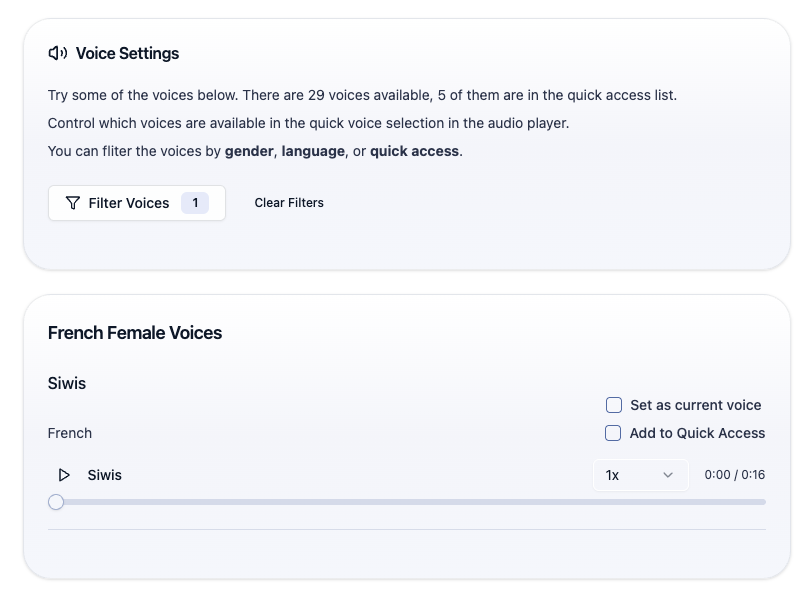Enable the Set as current voice checkbox
Screen dimensions: 808x613
(614, 405)
